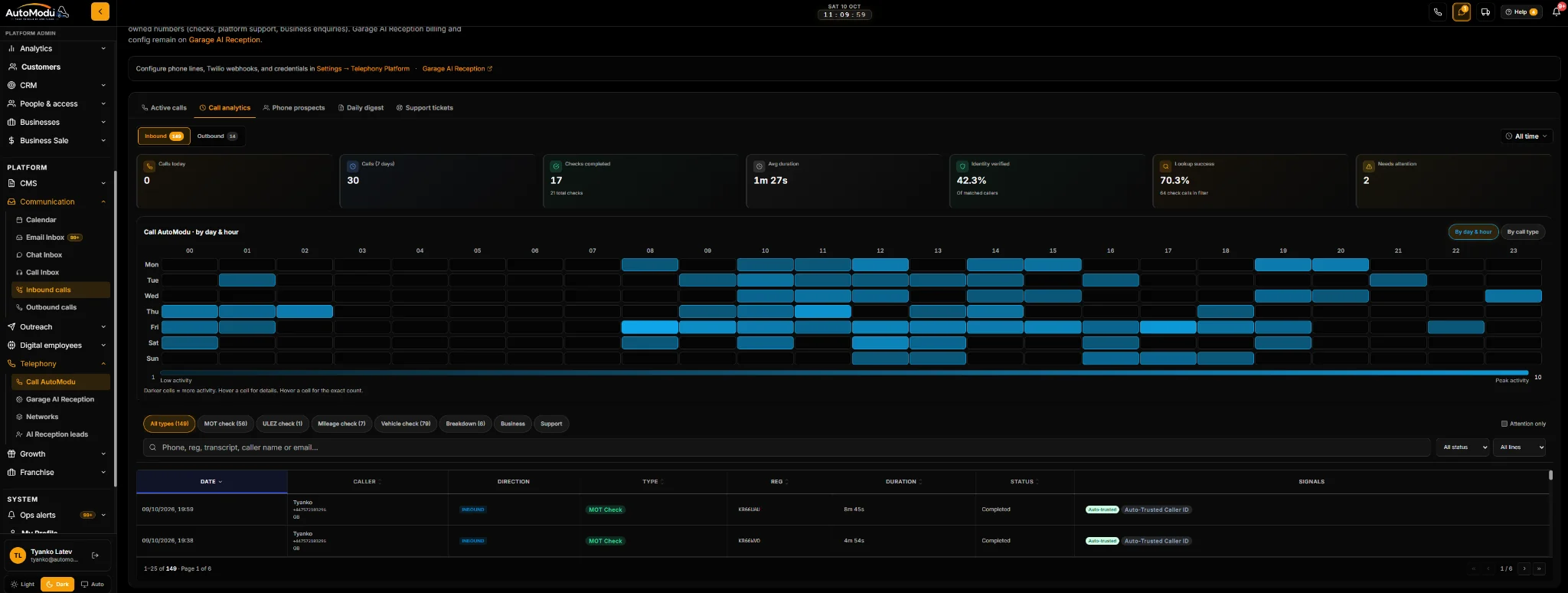Click the activity intensity legend bar

[x=844, y=373]
